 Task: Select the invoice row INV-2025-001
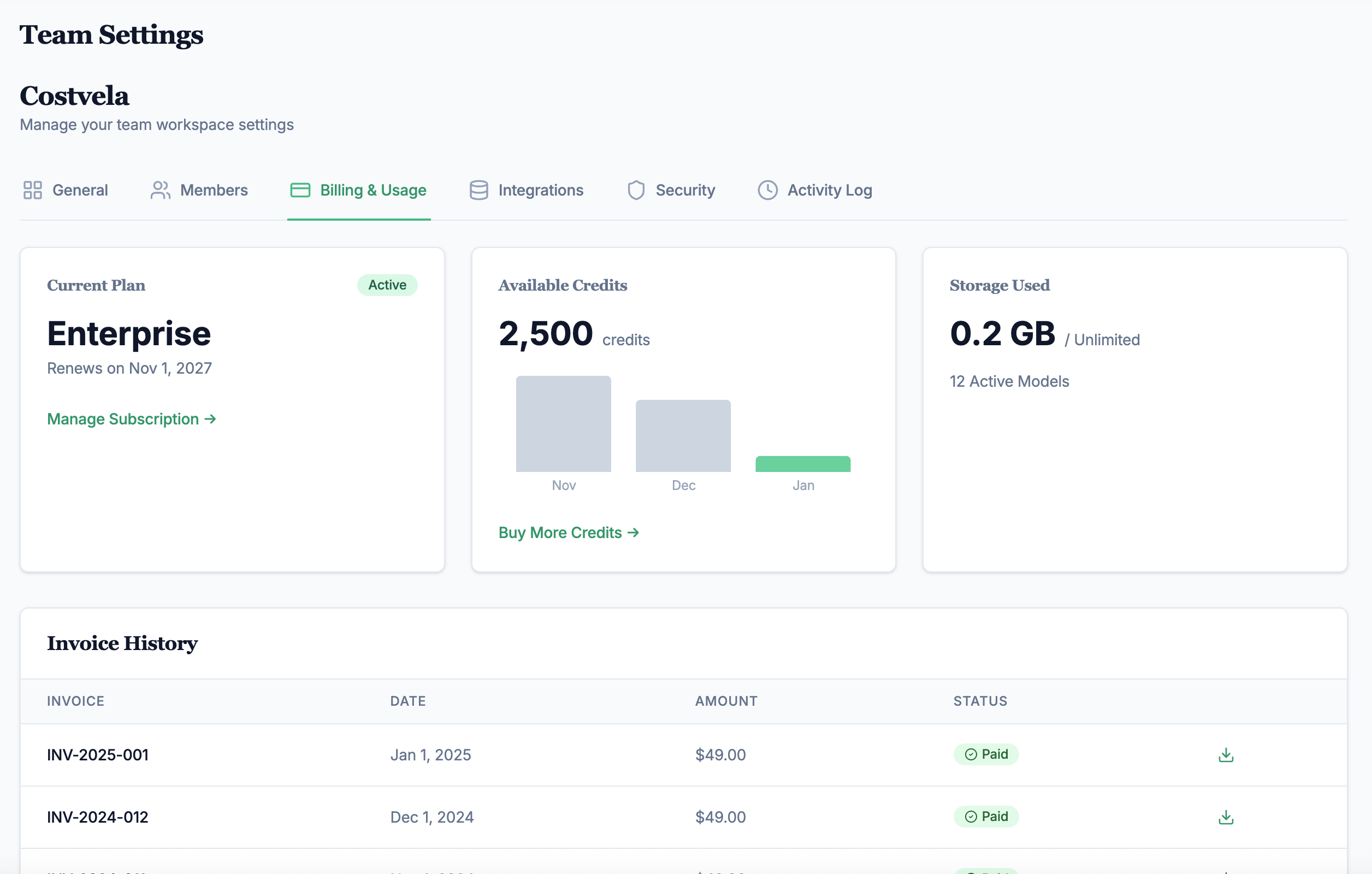[x=98, y=754]
